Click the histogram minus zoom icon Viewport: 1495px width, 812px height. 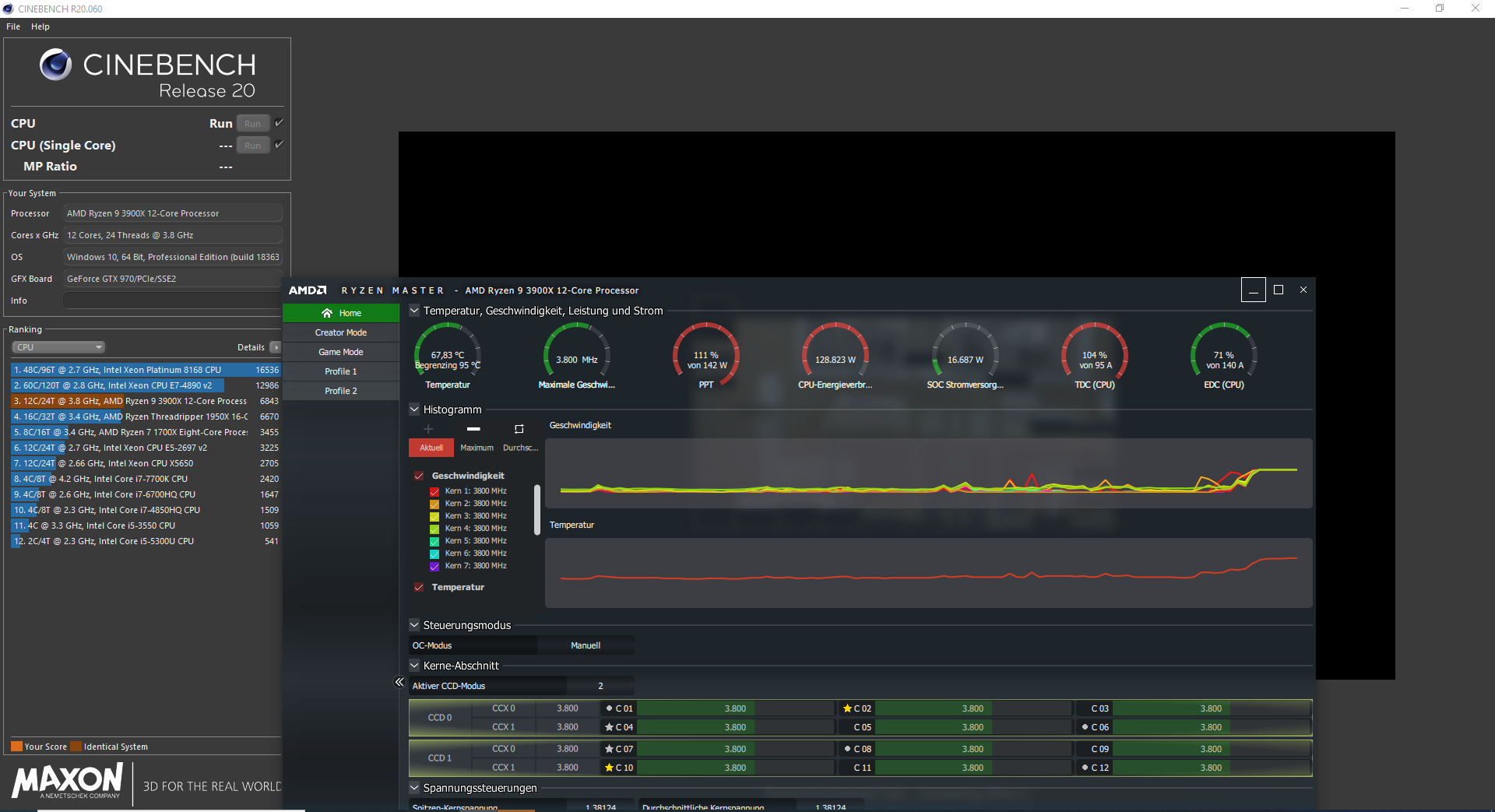click(473, 429)
